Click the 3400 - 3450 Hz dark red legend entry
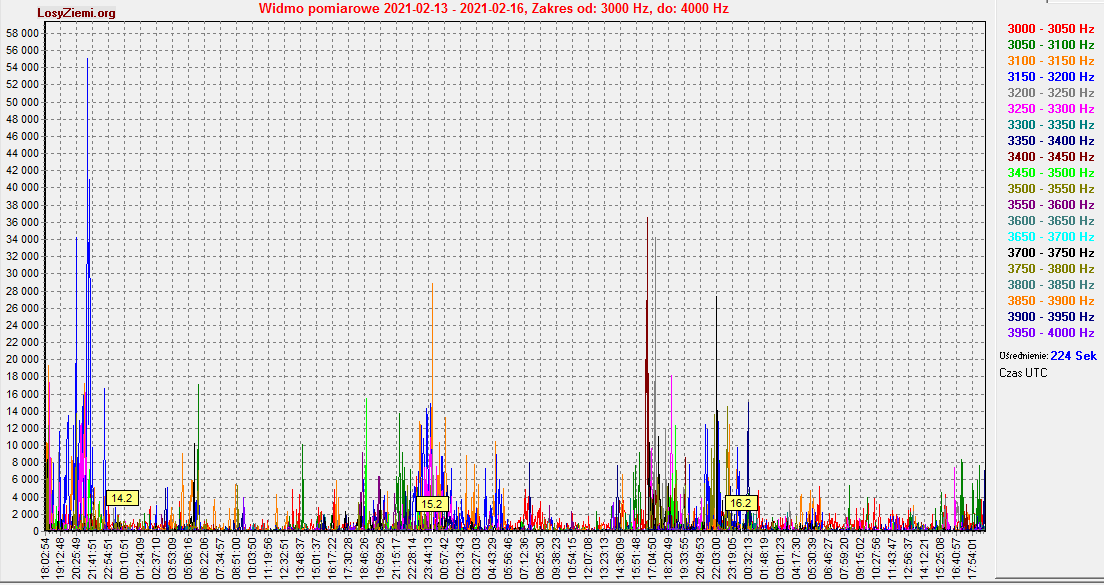Viewport: 1104px width, 585px height. 1050,157
